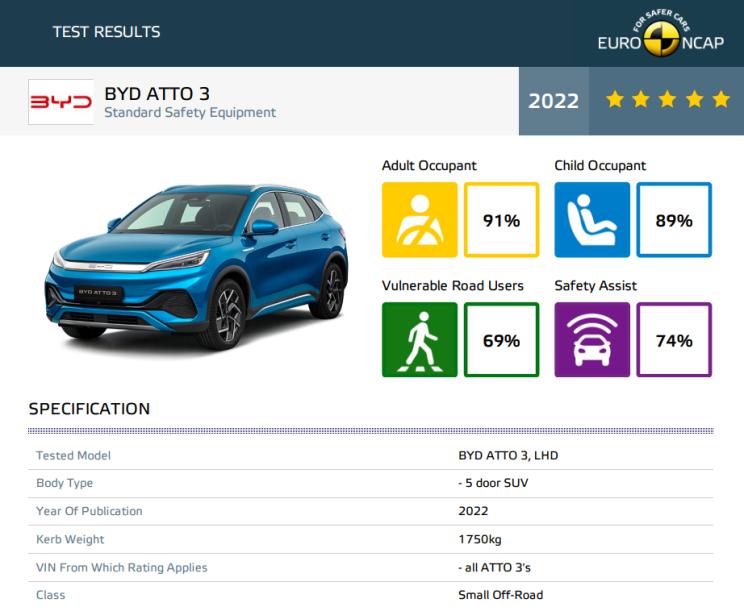The image size is (744, 611).
Task: Click the value all ATTO 3's
Action: pyautogui.click(x=494, y=567)
